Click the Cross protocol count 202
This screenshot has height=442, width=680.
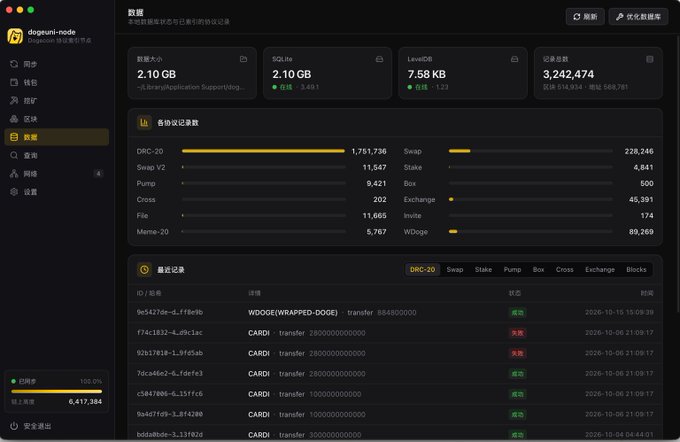click(x=379, y=200)
